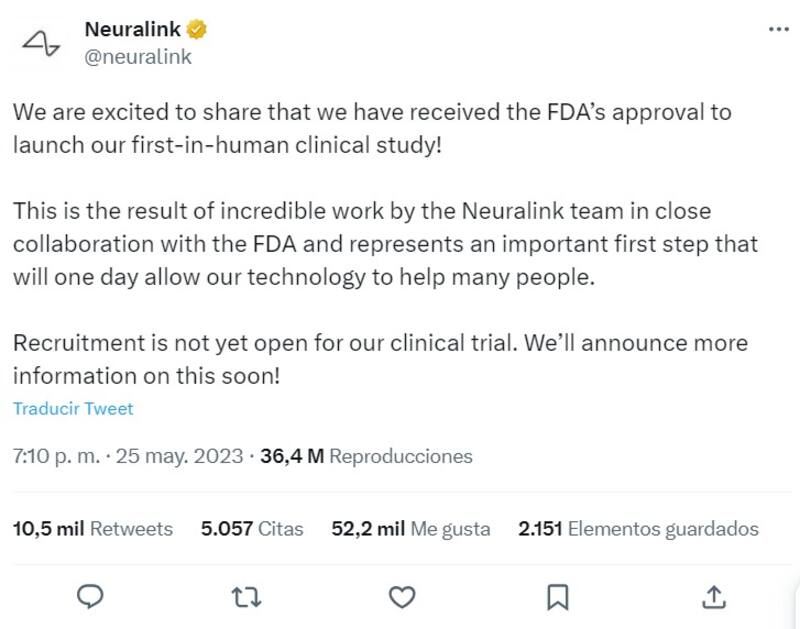Open the 5.057 Citas quotes list

pos(252,529)
